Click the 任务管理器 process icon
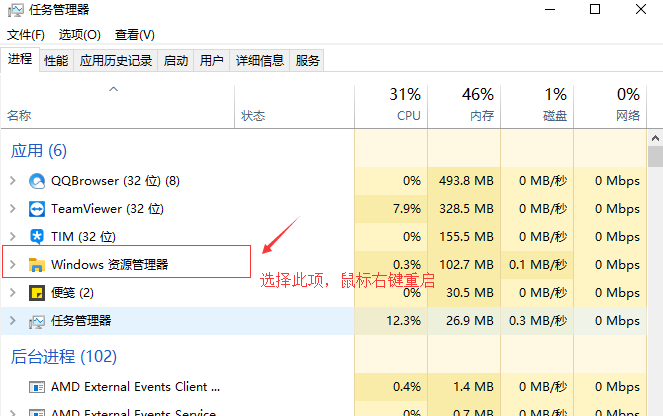The image size is (663, 416). pyautogui.click(x=37, y=321)
